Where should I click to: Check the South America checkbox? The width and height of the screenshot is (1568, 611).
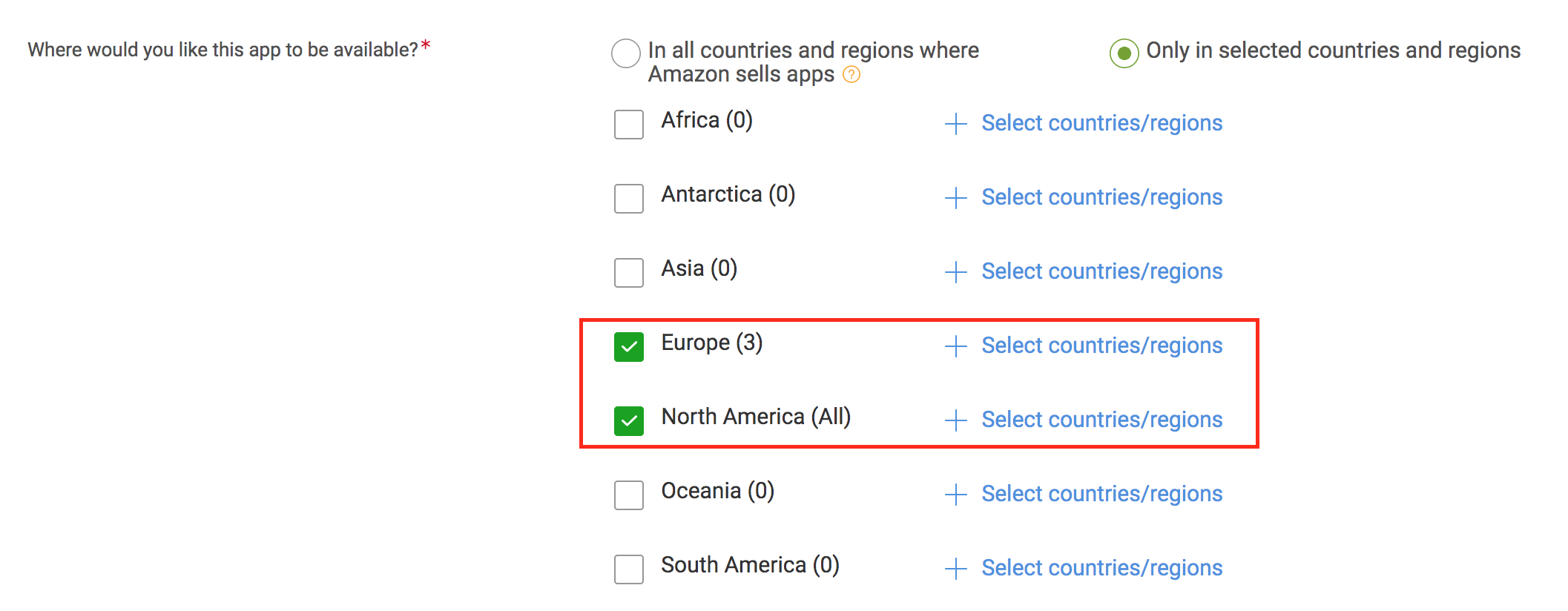tap(629, 569)
